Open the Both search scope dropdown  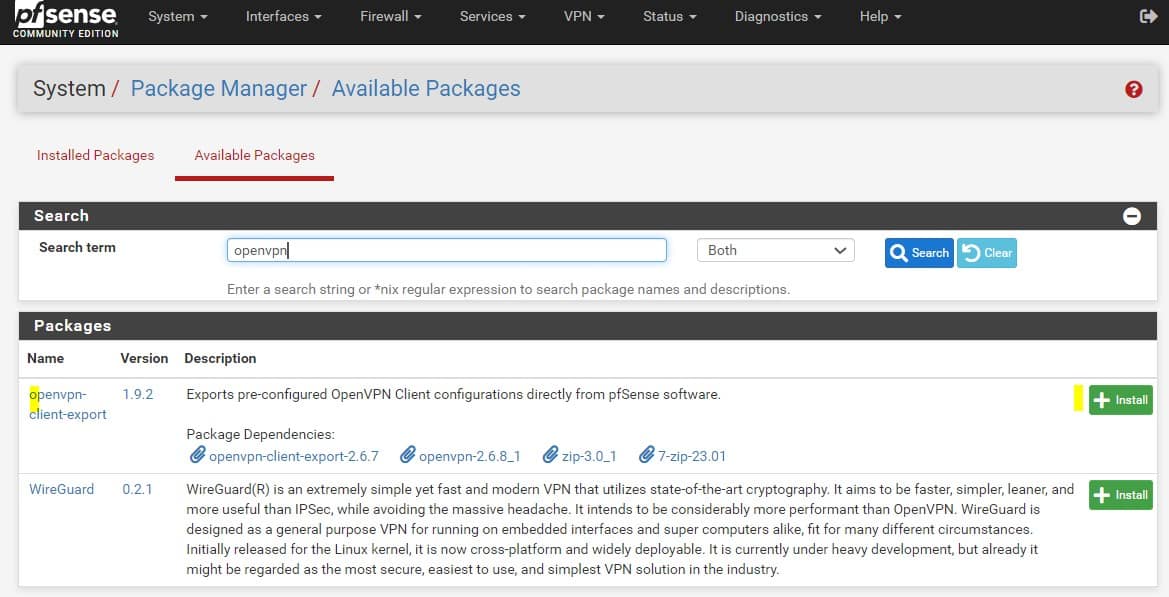click(x=775, y=250)
